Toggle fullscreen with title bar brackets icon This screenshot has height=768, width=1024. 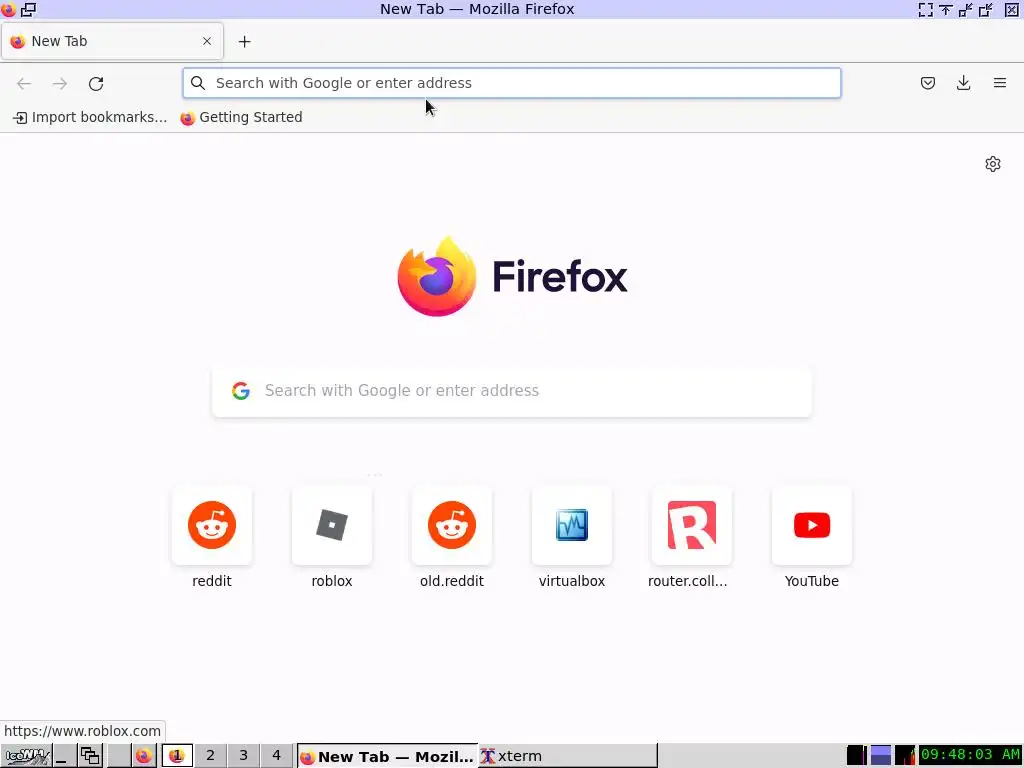tap(925, 9)
